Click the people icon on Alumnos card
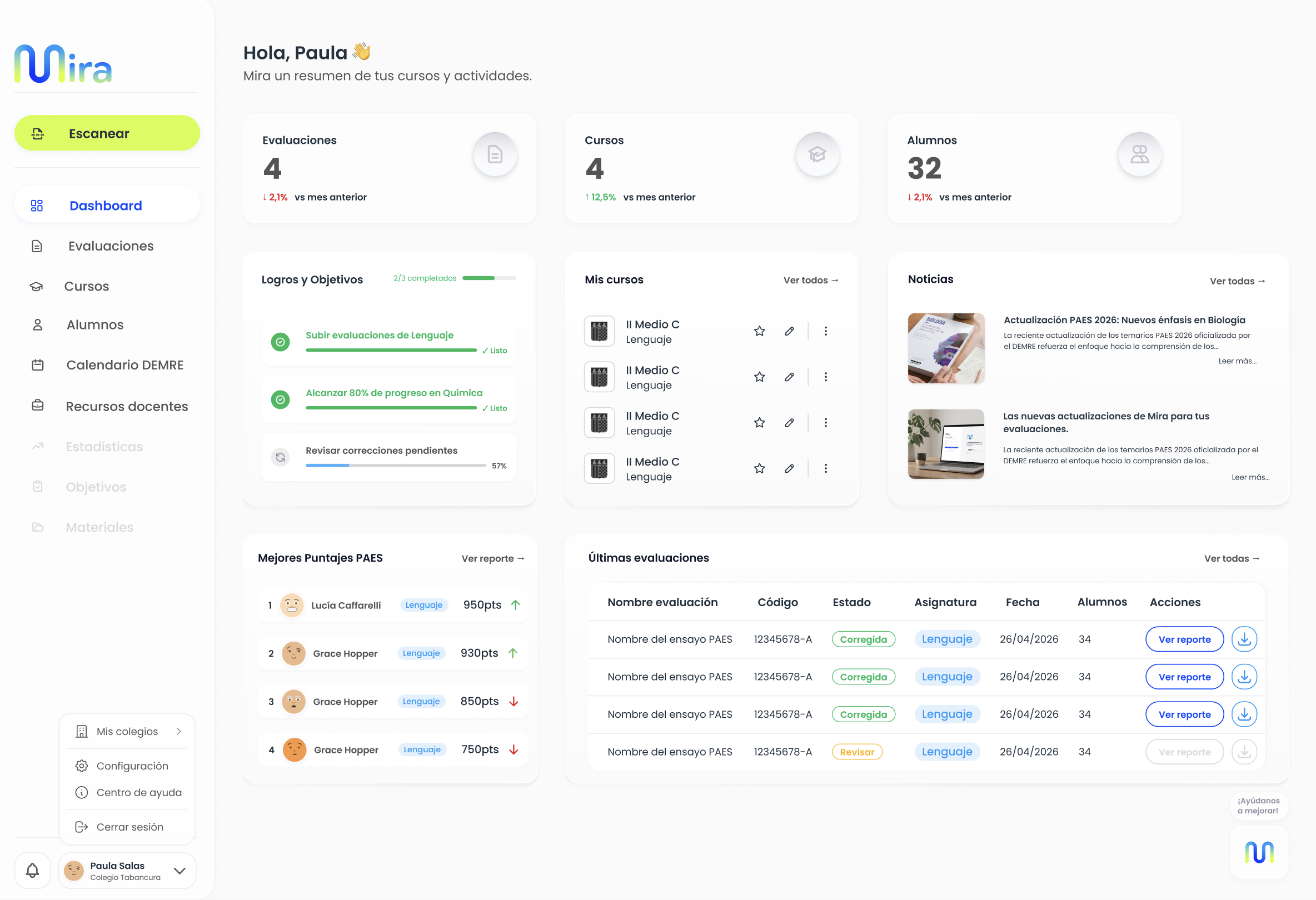This screenshot has height=900, width=1316. 1139,154
